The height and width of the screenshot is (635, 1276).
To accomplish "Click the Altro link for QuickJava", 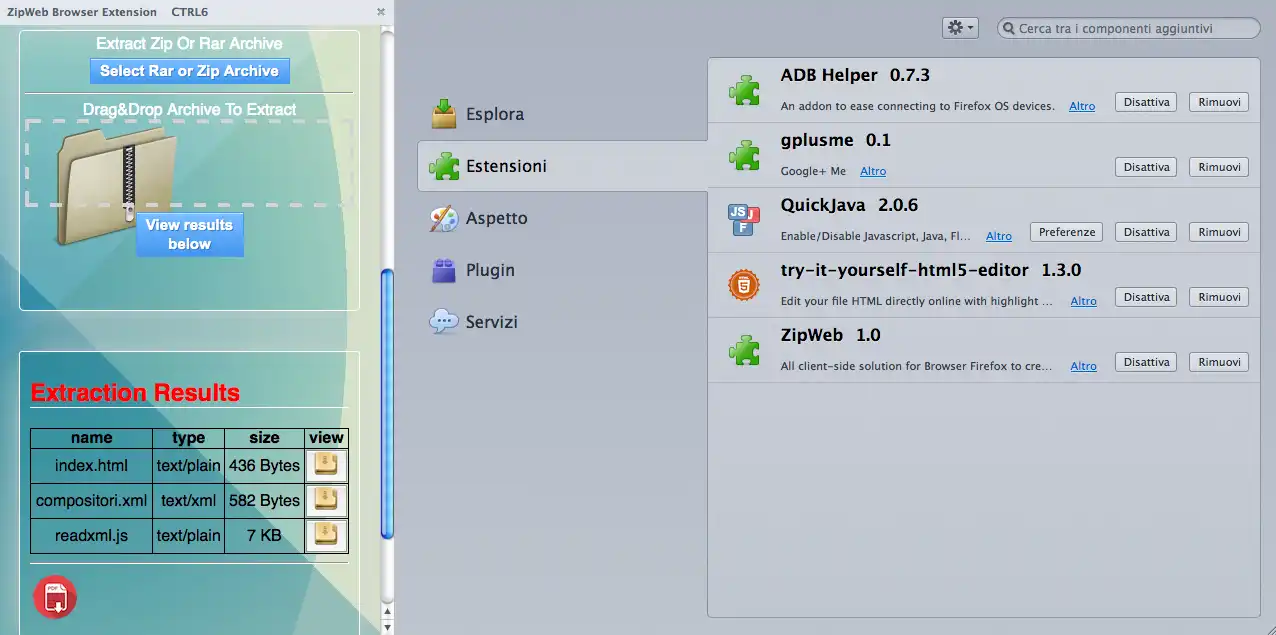I will 999,236.
